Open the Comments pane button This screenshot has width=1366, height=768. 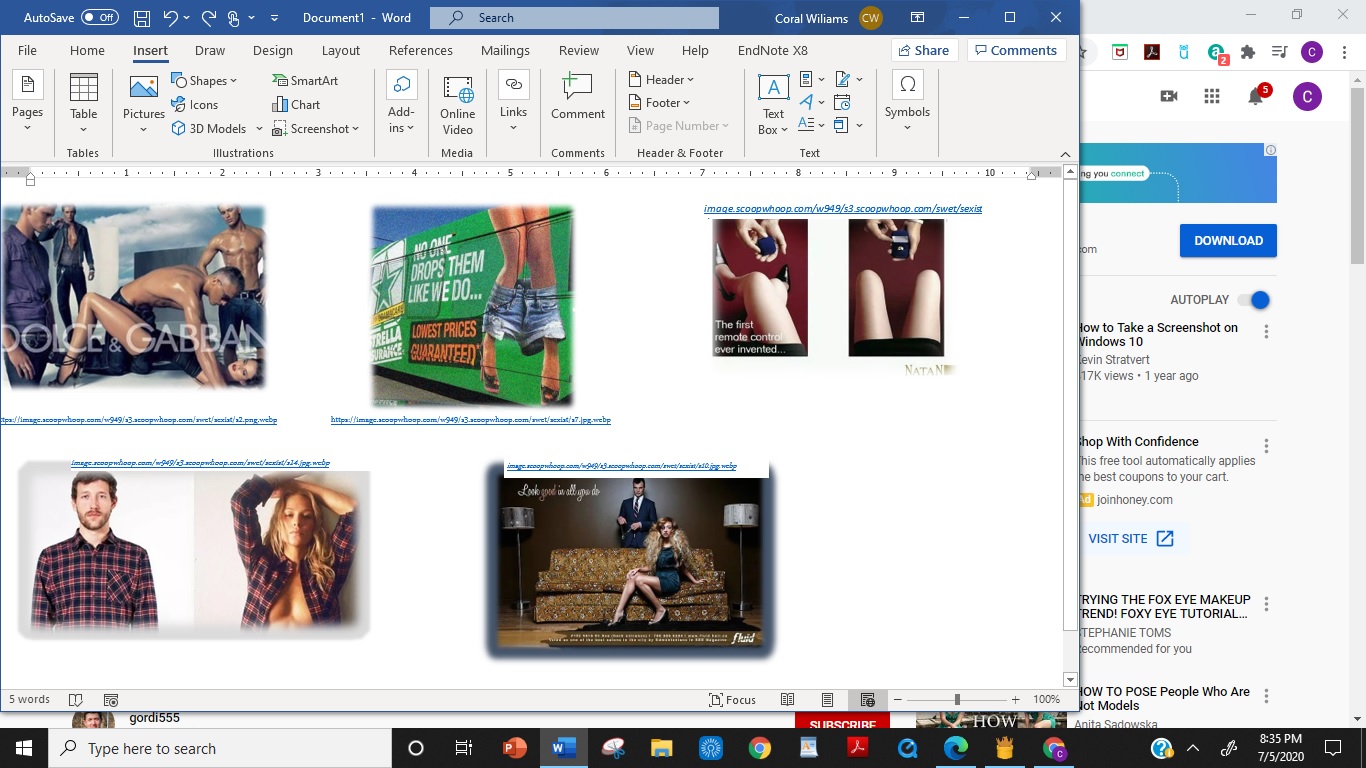coord(1016,50)
